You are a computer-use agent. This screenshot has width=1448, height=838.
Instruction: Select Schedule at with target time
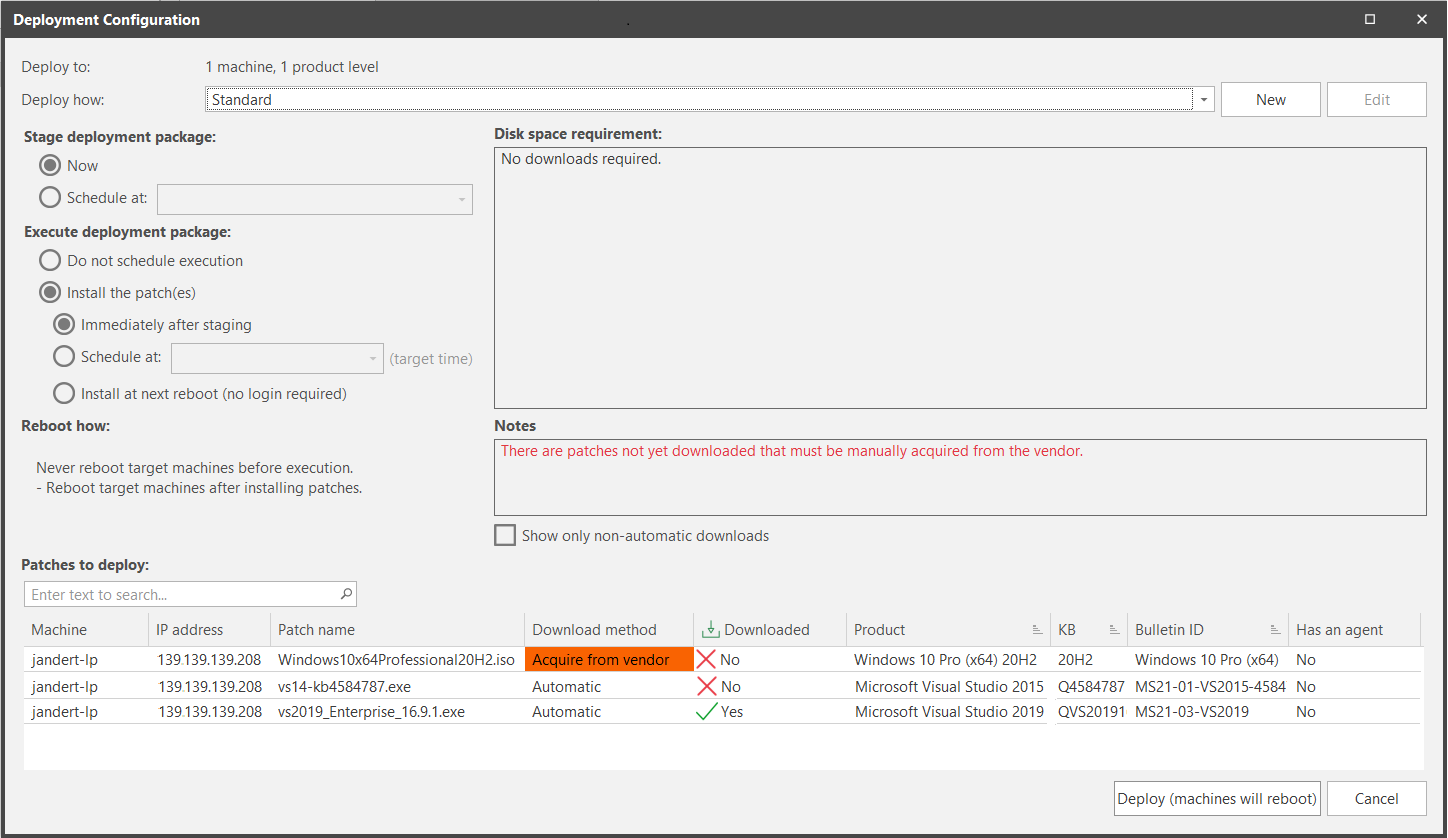coord(64,357)
